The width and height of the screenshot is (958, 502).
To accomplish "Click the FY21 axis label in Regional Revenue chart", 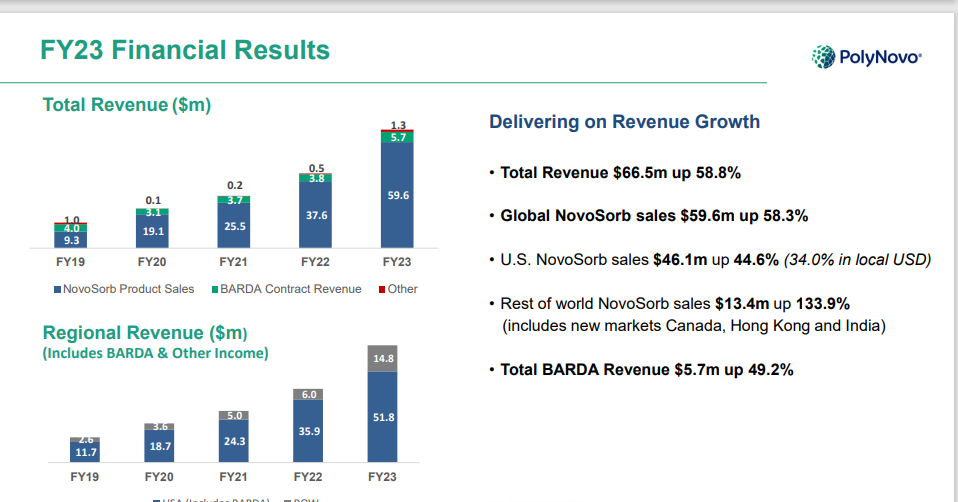I will pyautogui.click(x=233, y=477).
